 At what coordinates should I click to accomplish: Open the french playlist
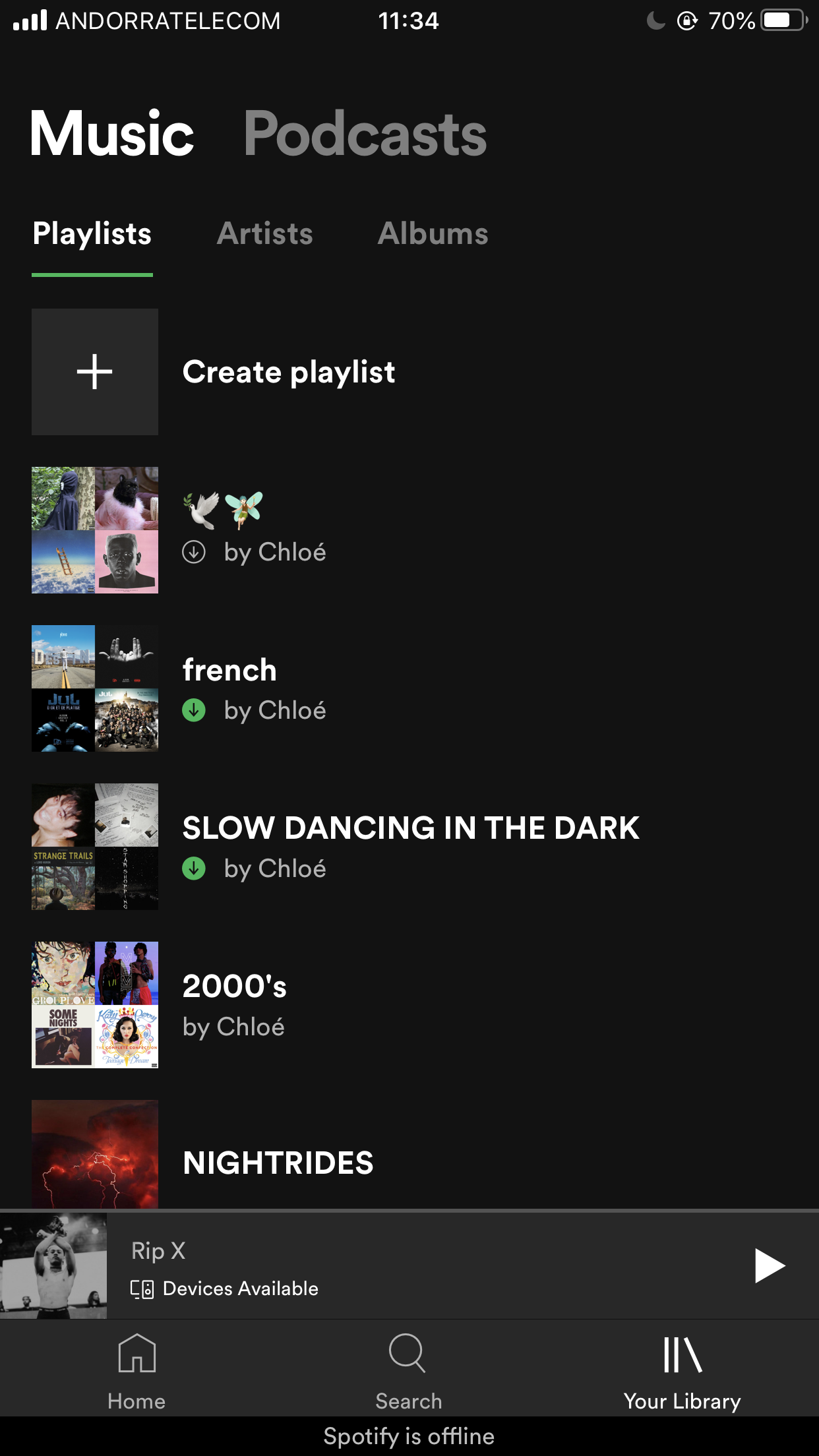point(409,688)
